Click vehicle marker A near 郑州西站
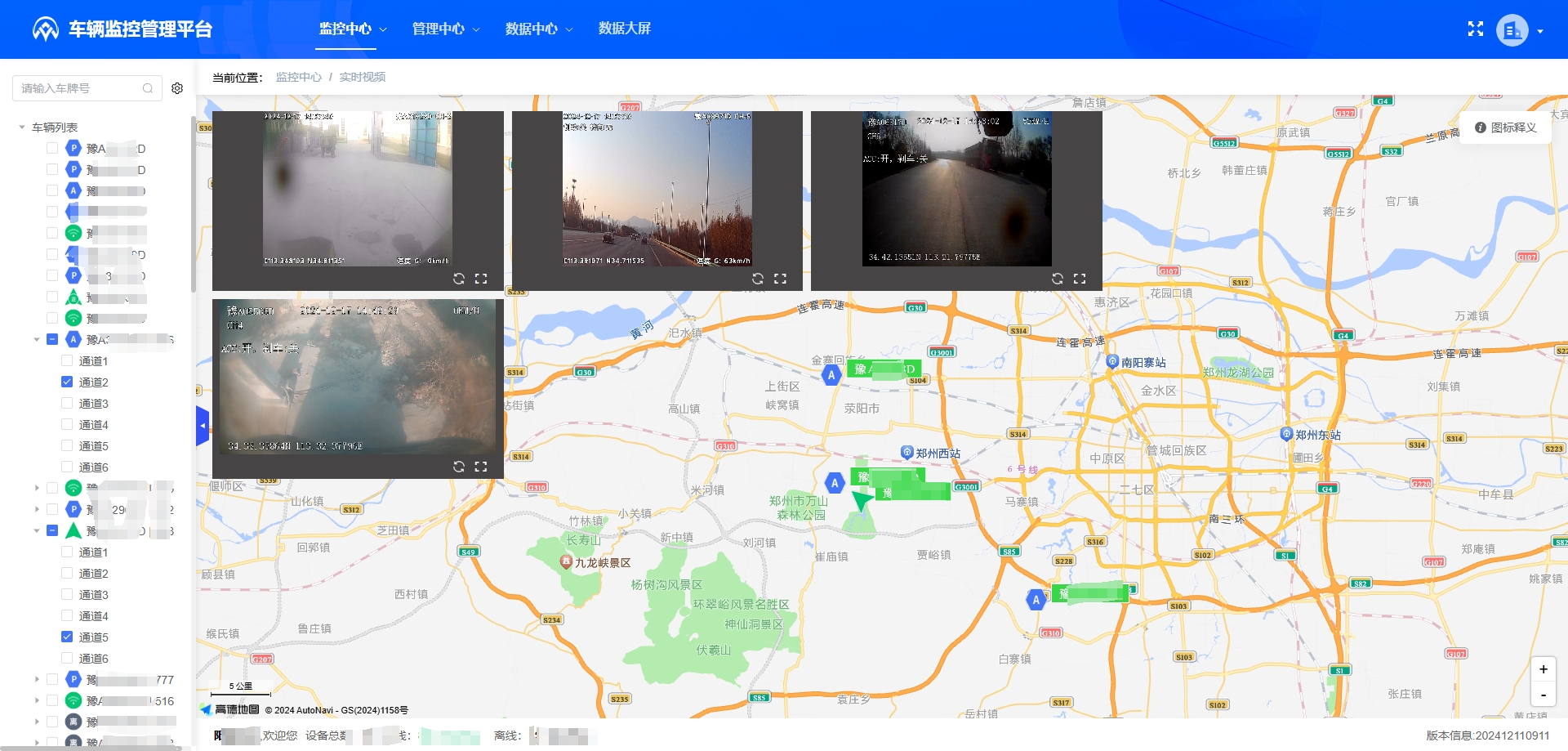This screenshot has height=751, width=1568. point(835,483)
